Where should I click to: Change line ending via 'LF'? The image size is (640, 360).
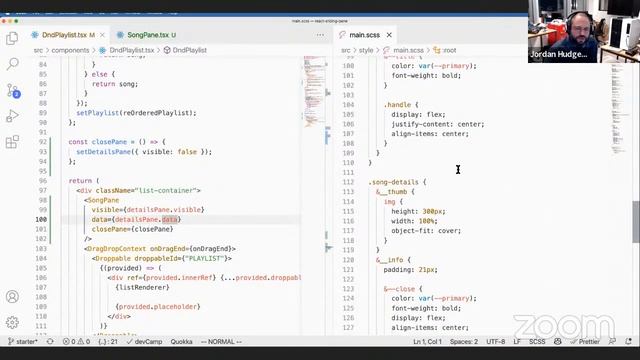517,342
